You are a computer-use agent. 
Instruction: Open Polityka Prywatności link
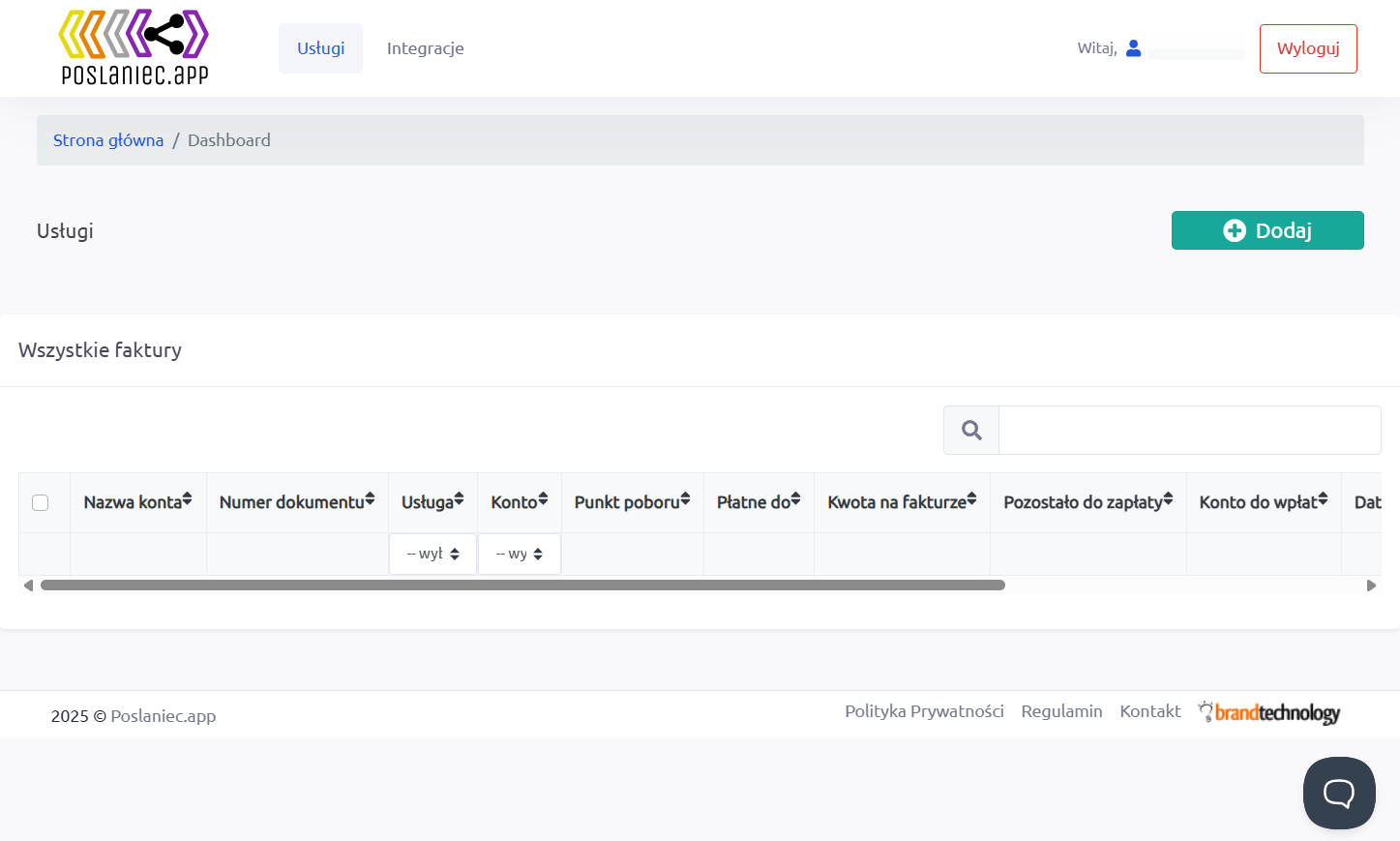coord(924,711)
